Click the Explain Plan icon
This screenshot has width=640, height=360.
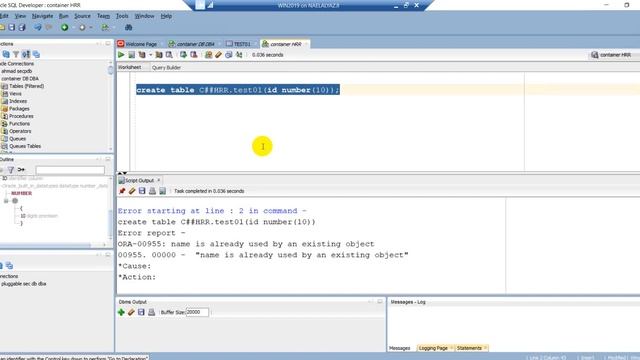point(142,55)
